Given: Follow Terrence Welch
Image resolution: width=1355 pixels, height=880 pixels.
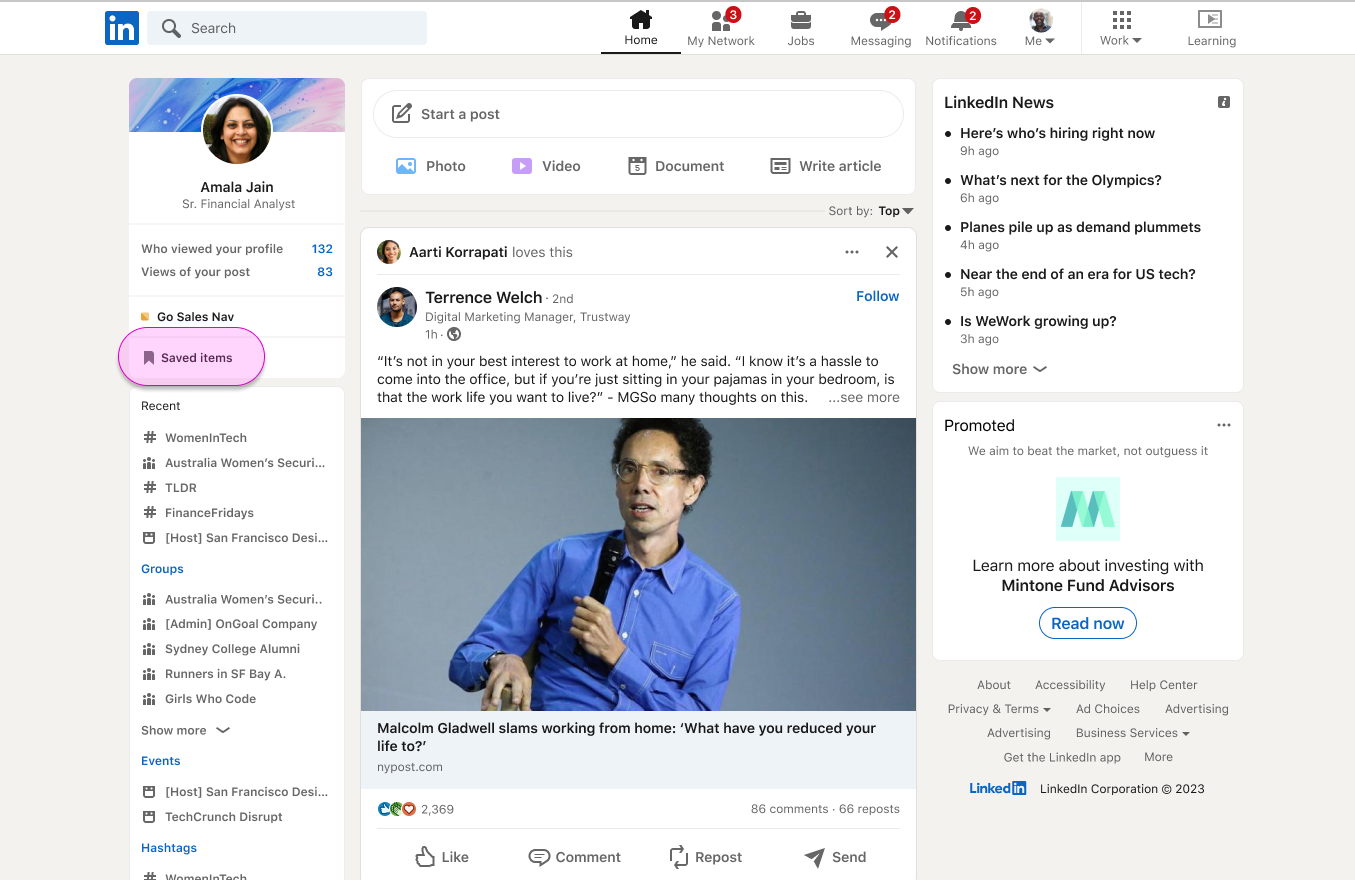Looking at the screenshot, I should (877, 296).
